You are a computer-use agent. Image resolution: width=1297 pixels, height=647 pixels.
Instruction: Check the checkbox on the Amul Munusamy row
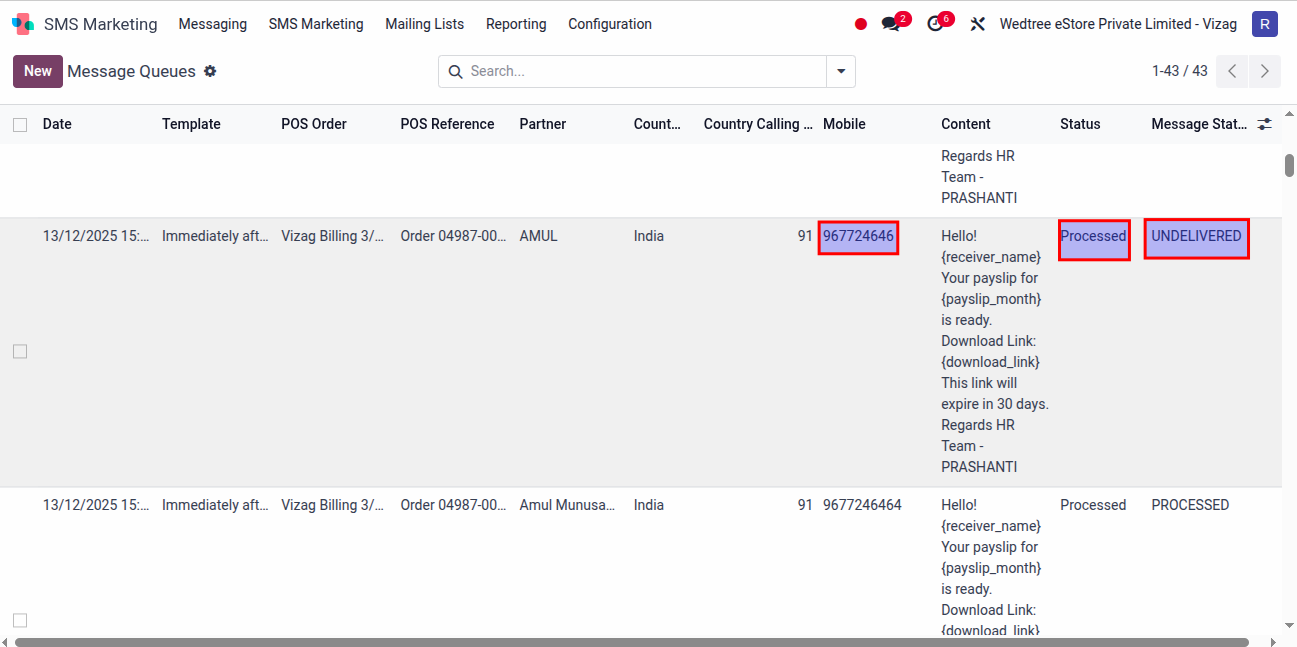tap(18, 620)
